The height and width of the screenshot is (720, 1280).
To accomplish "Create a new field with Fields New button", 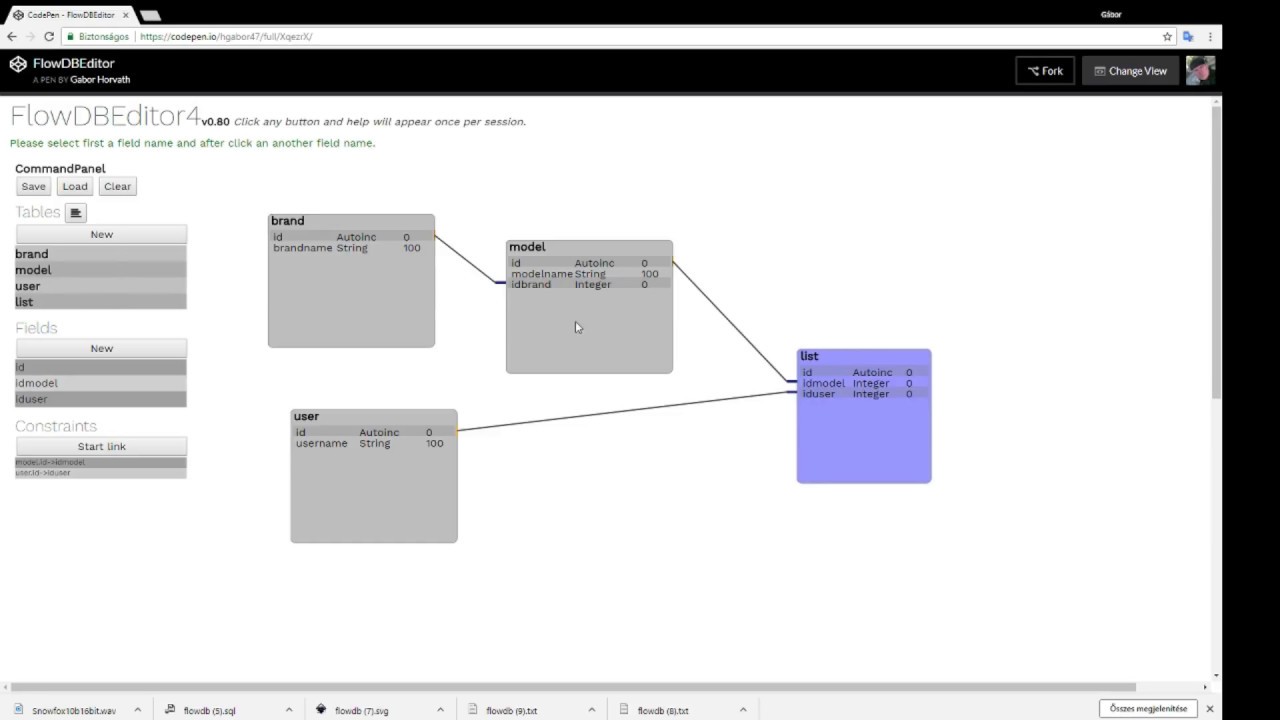I will tap(101, 348).
